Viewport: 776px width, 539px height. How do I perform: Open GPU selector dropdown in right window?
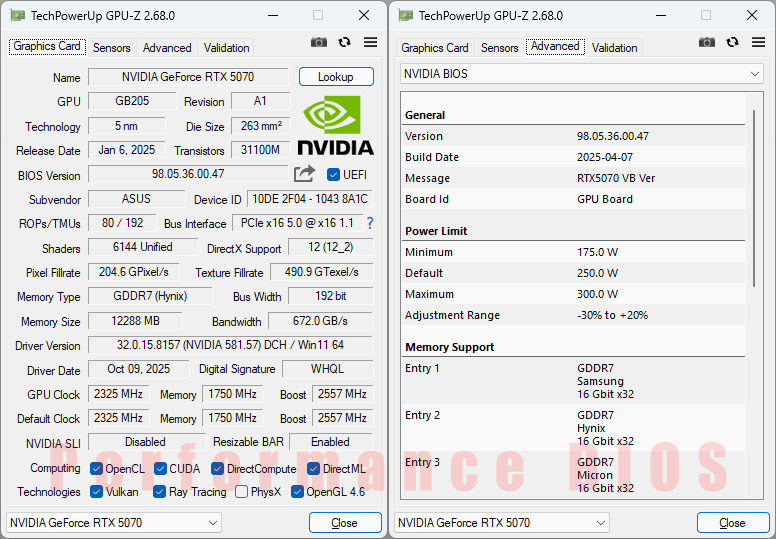point(502,523)
